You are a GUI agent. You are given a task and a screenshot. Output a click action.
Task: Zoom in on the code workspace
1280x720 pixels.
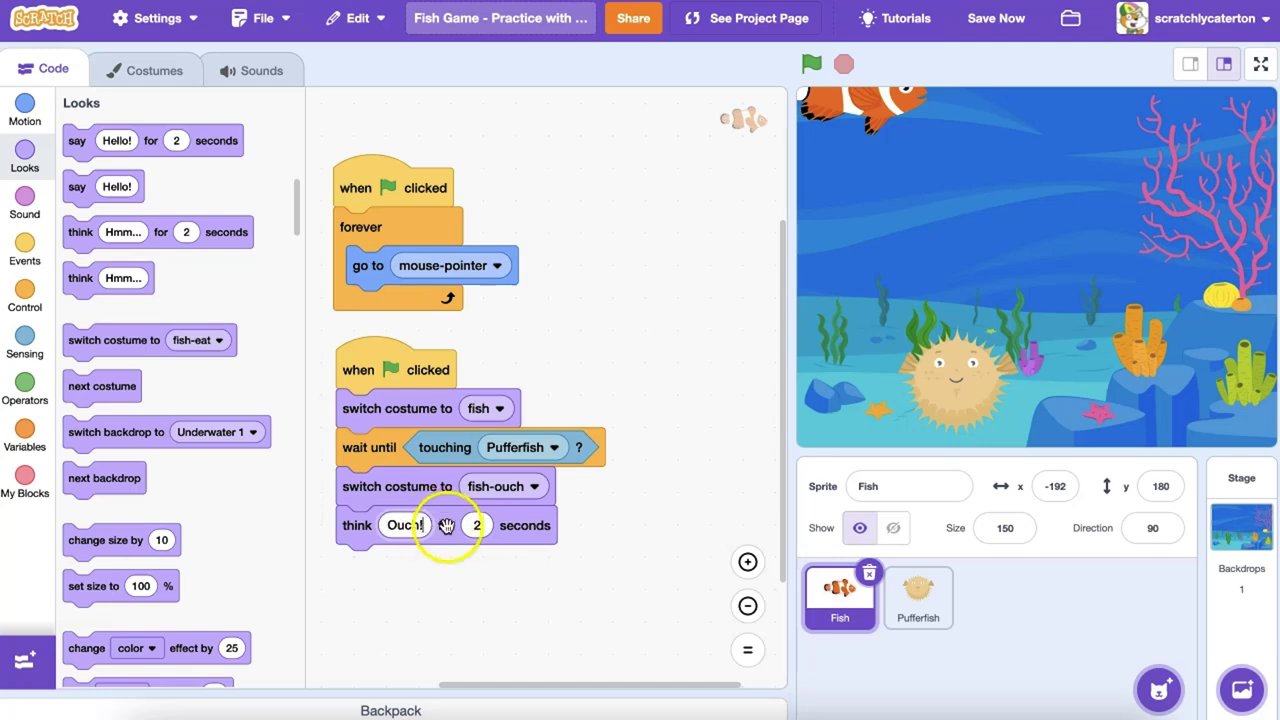click(747, 562)
